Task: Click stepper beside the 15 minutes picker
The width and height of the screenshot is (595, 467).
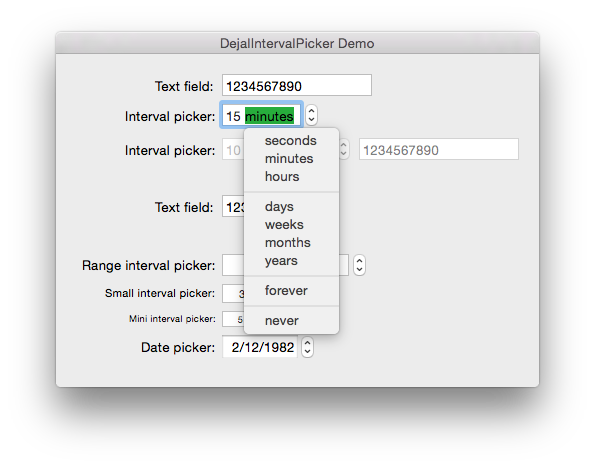Action: click(312, 115)
